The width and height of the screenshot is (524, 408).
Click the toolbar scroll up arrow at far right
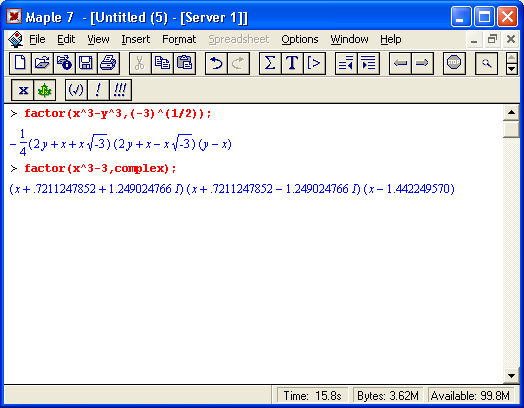click(x=512, y=57)
